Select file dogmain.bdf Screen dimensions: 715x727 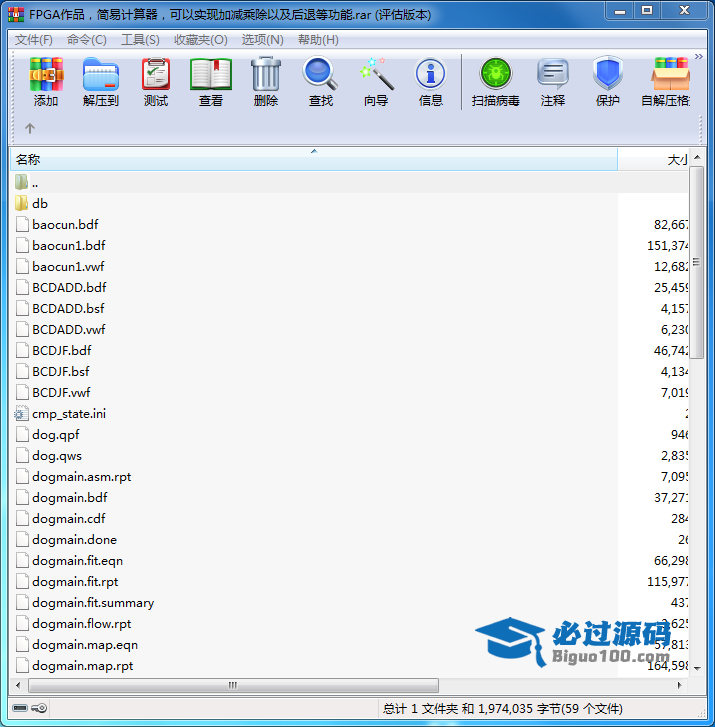[70, 497]
